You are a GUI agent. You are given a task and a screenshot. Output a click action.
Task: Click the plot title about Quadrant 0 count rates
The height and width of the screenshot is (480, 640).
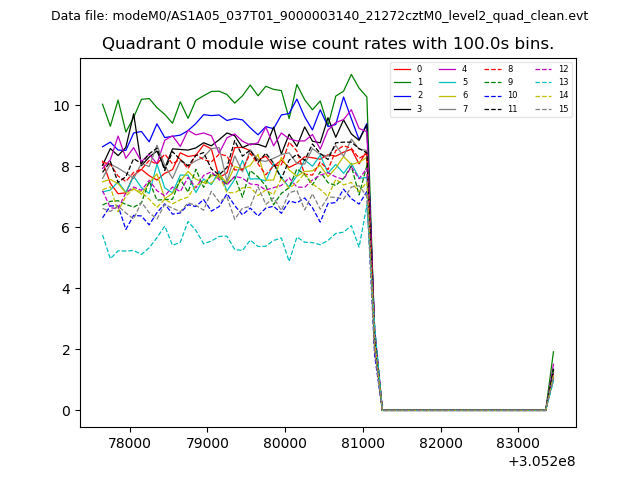328,44
